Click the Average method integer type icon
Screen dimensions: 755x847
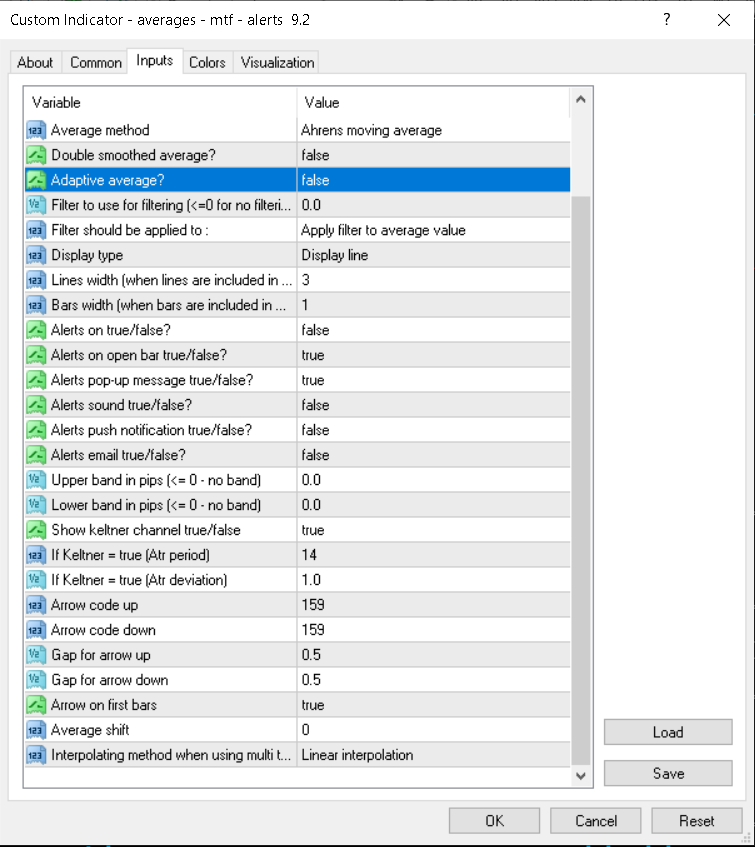[x=36, y=130]
